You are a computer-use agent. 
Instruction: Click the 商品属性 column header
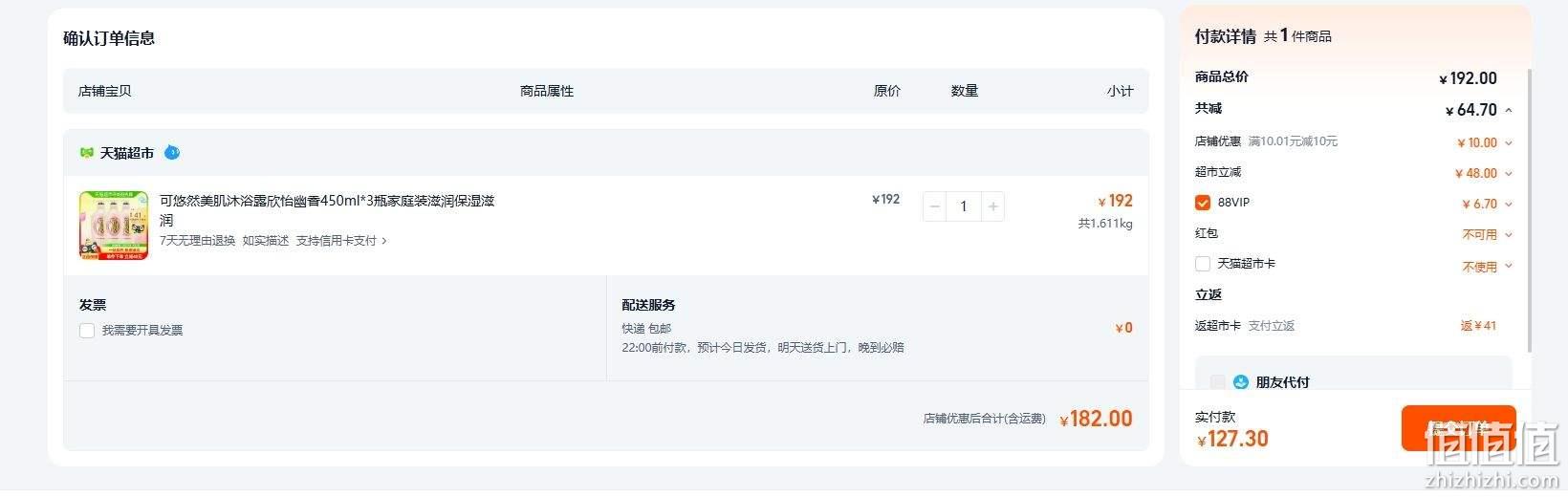coord(547,91)
